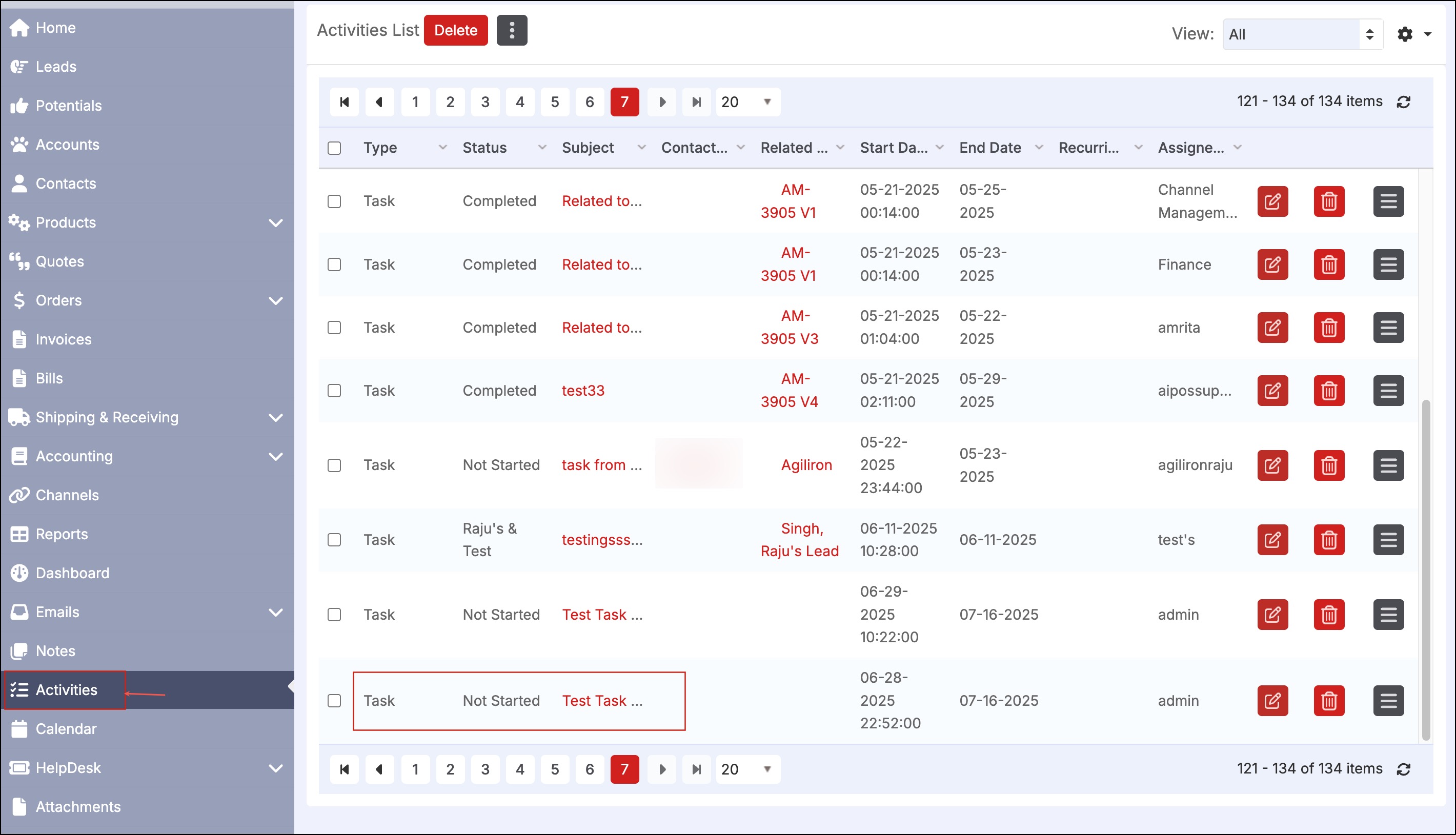Open the Type column filter chevron
Screen dimensions: 1456x835
pos(442,148)
